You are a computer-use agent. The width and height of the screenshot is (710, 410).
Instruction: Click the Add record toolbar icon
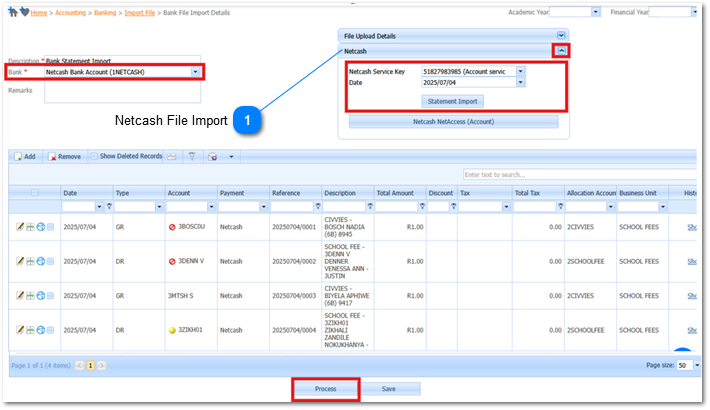[x=18, y=157]
